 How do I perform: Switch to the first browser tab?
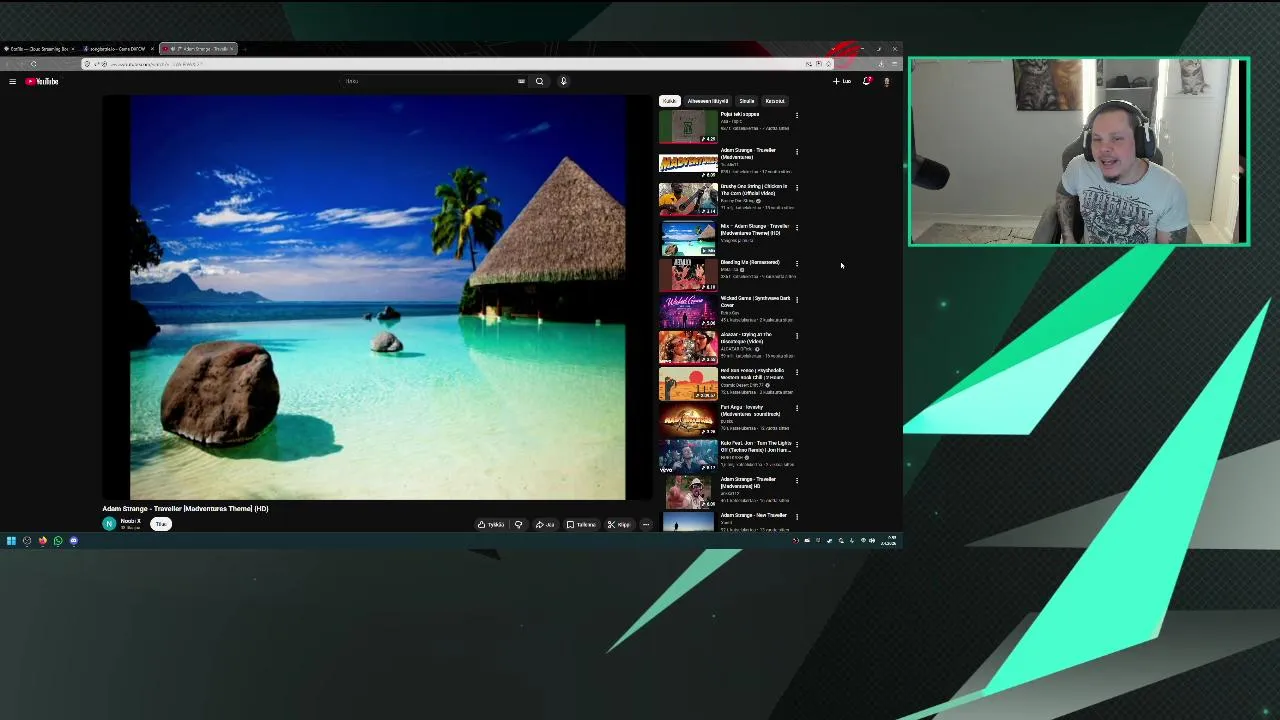point(38,49)
